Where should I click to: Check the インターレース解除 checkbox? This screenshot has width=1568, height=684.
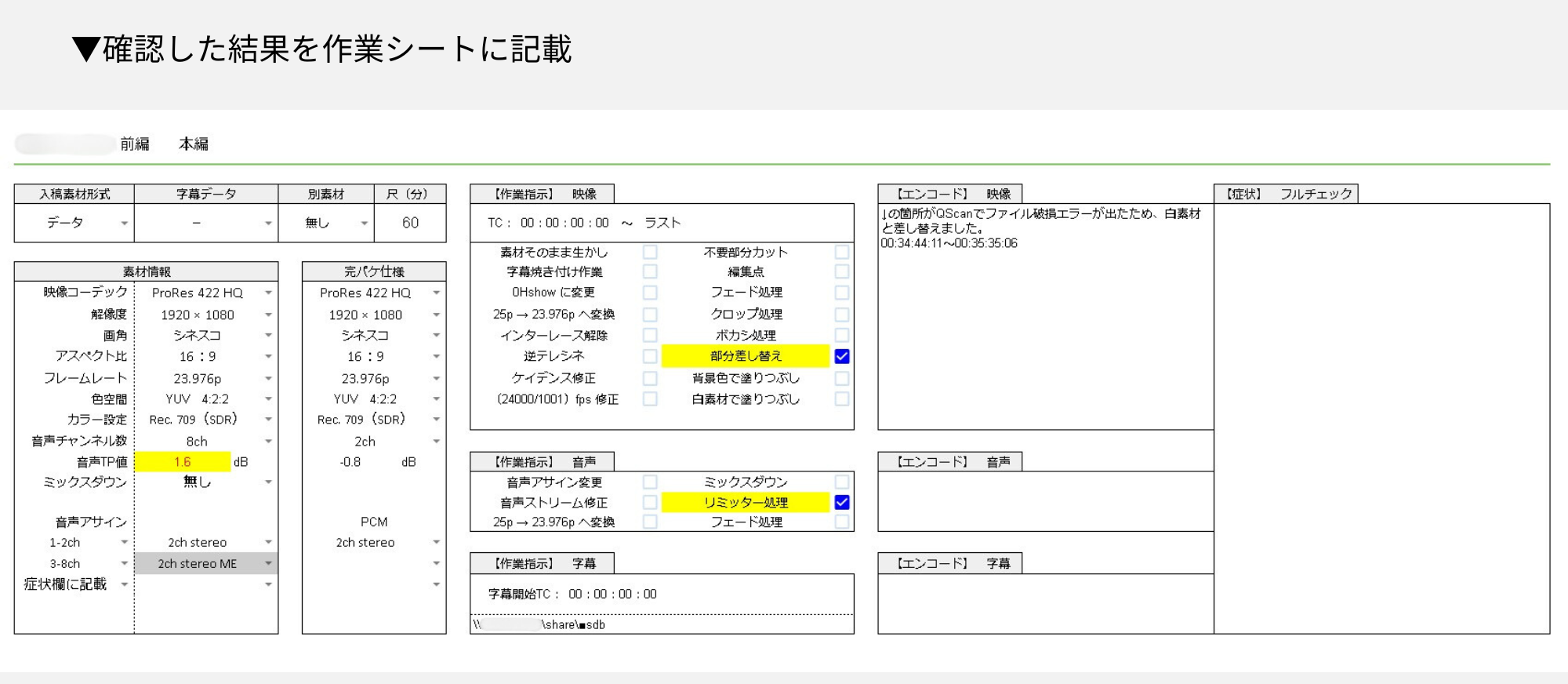click(650, 335)
